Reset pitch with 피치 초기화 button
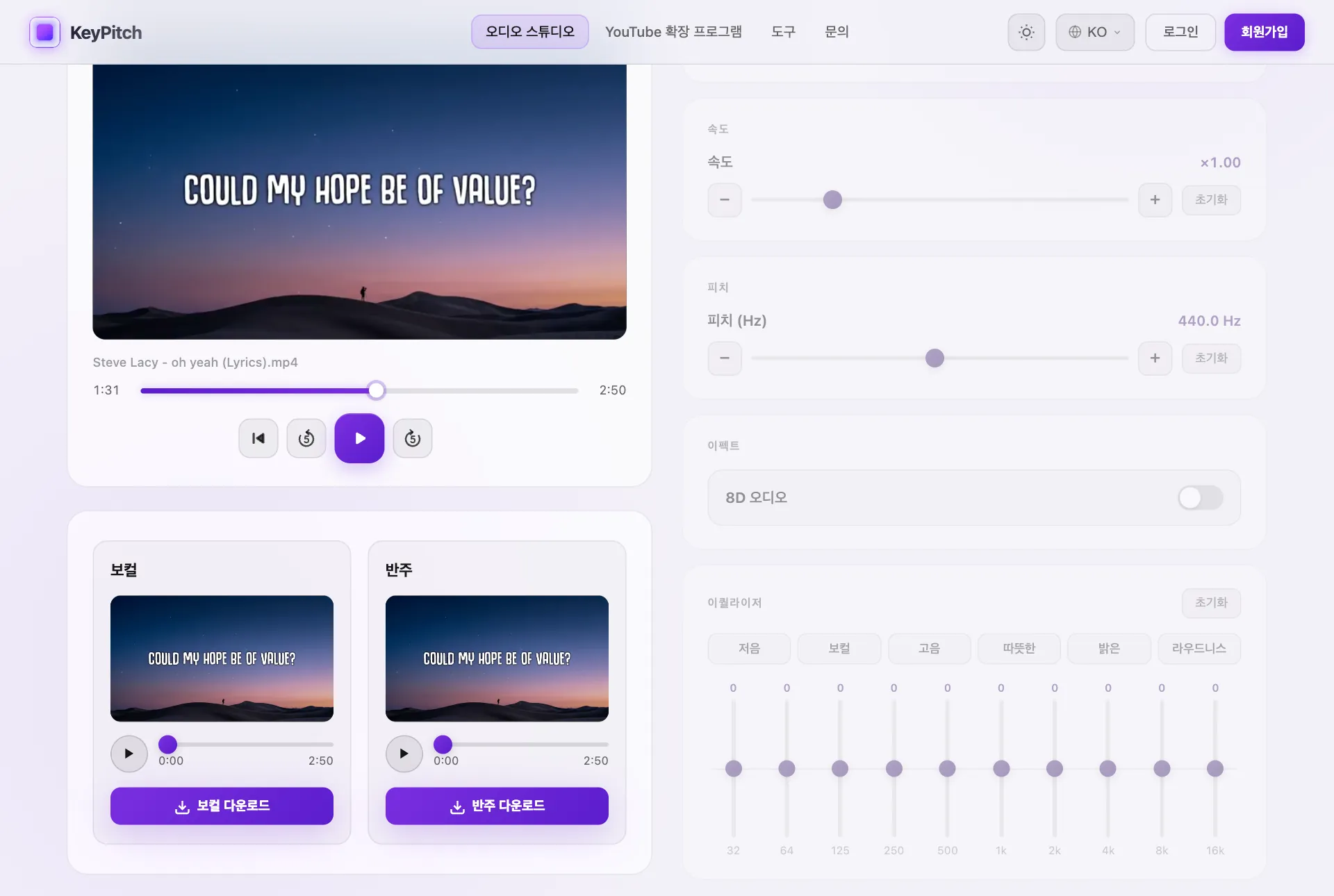Image resolution: width=1334 pixels, height=896 pixels. pos(1211,358)
